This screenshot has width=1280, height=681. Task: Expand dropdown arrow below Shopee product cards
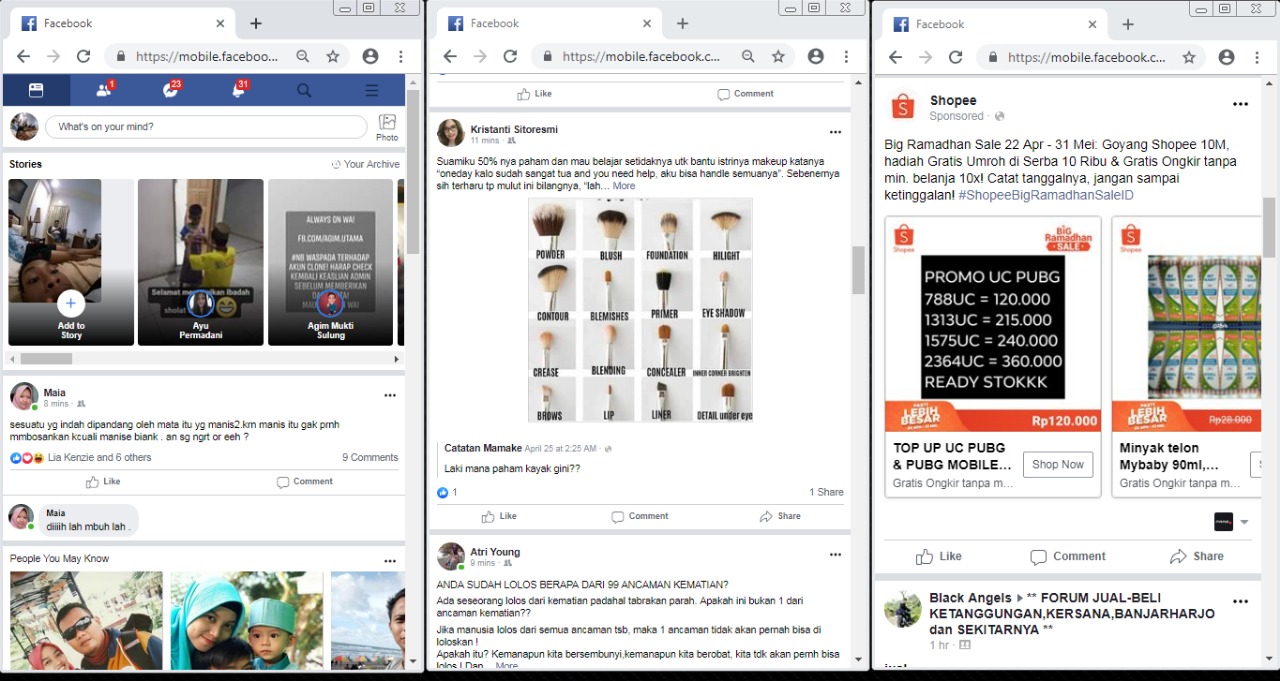coord(1244,522)
